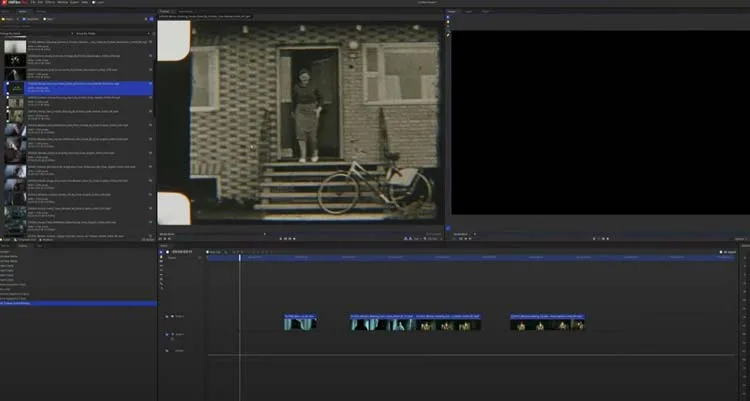
Task: Select the last clip on the Video 1 track
Action: 547,323
